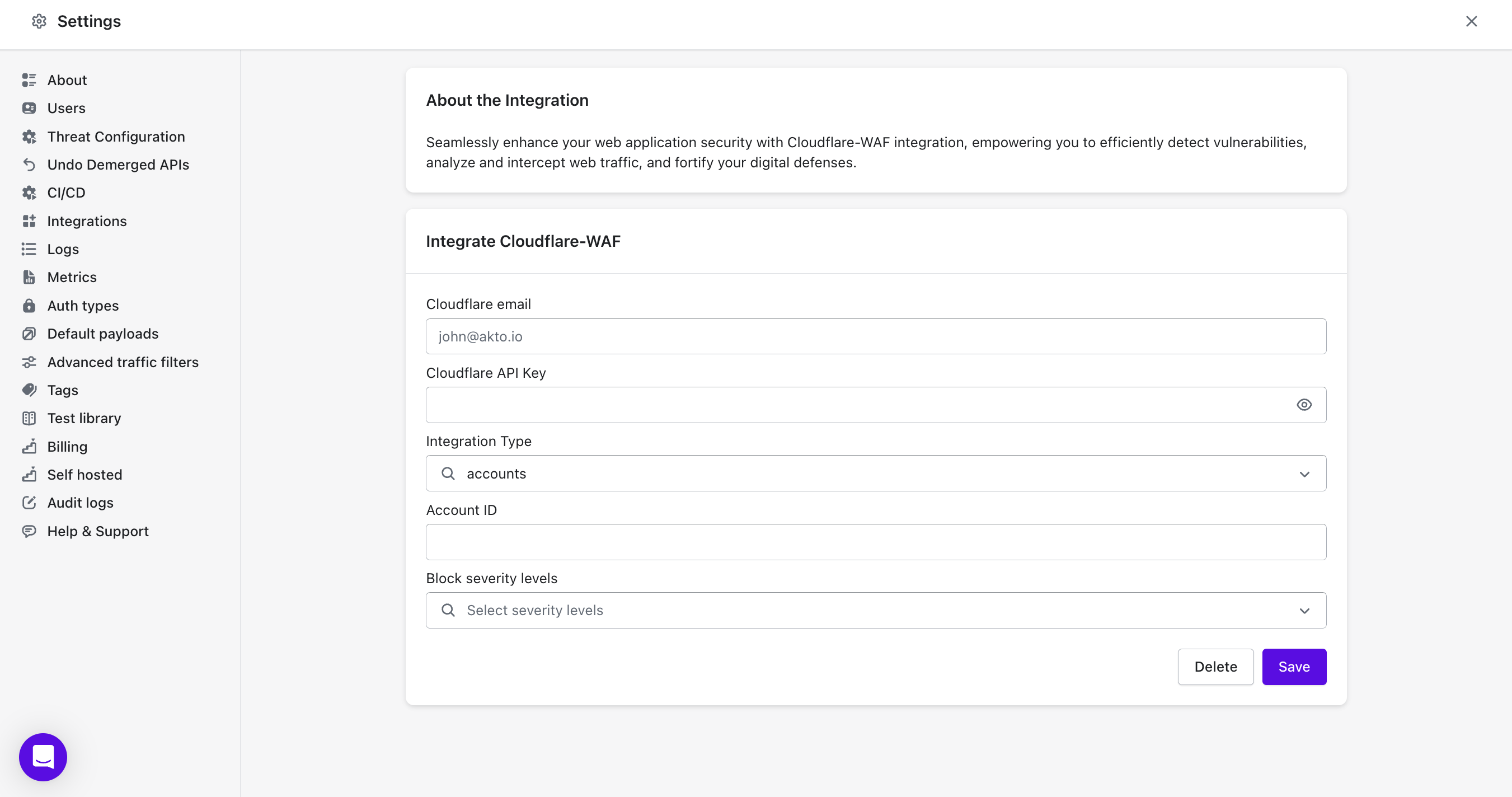Show the Cloudflare API Key value

click(1304, 405)
